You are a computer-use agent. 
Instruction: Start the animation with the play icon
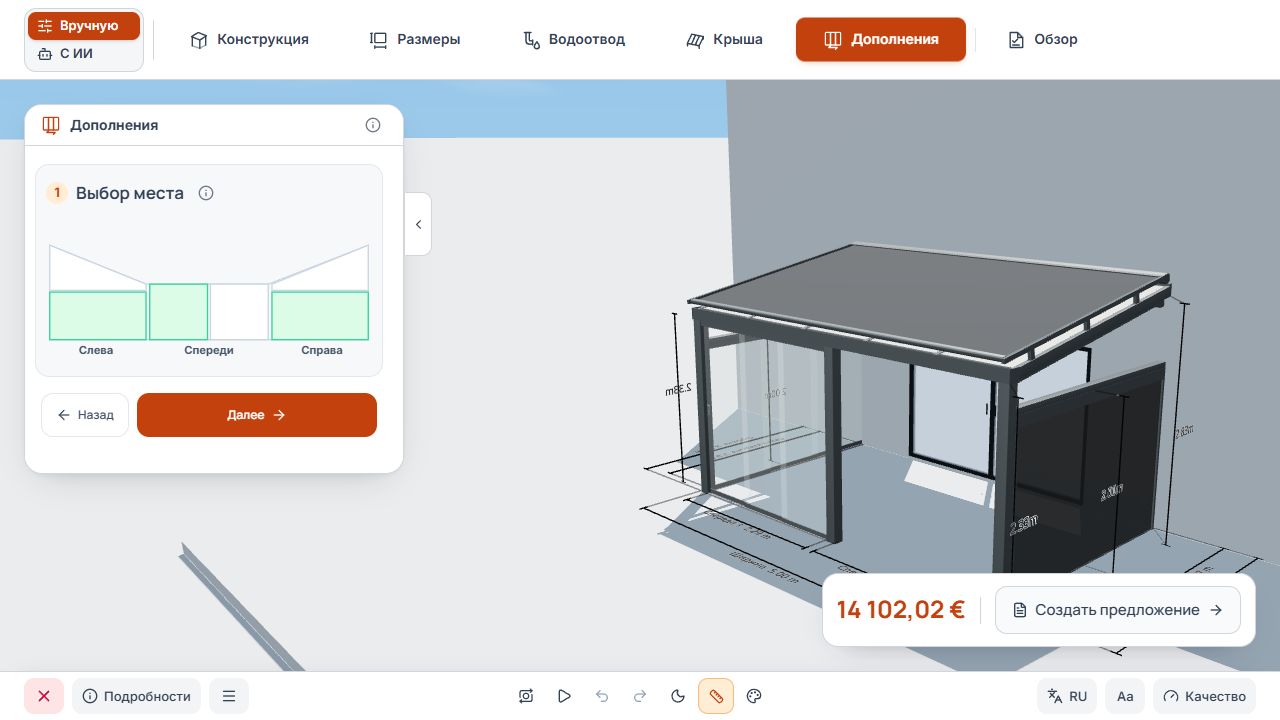564,696
